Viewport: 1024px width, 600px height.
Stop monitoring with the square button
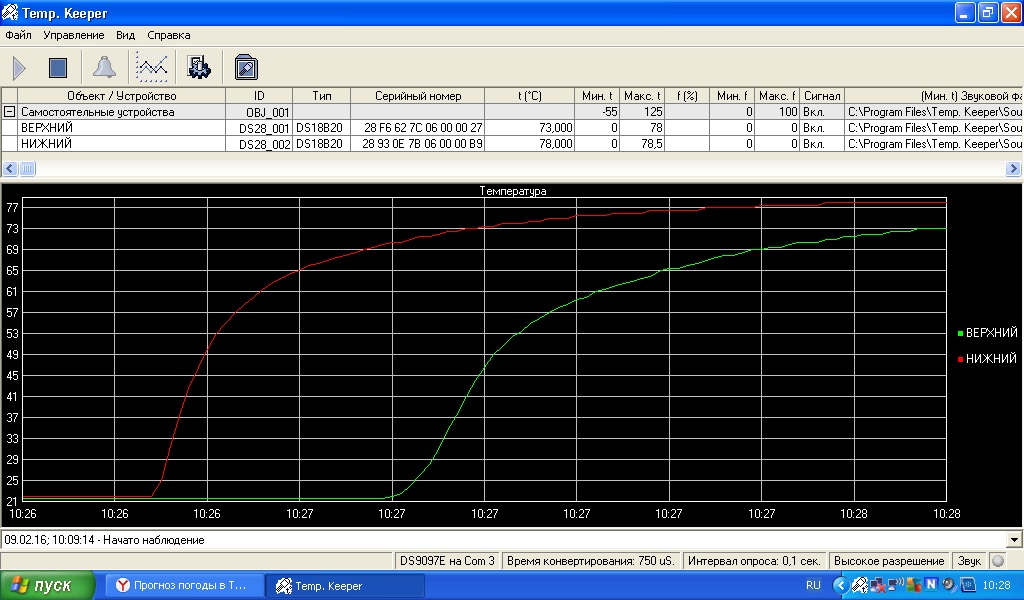58,68
